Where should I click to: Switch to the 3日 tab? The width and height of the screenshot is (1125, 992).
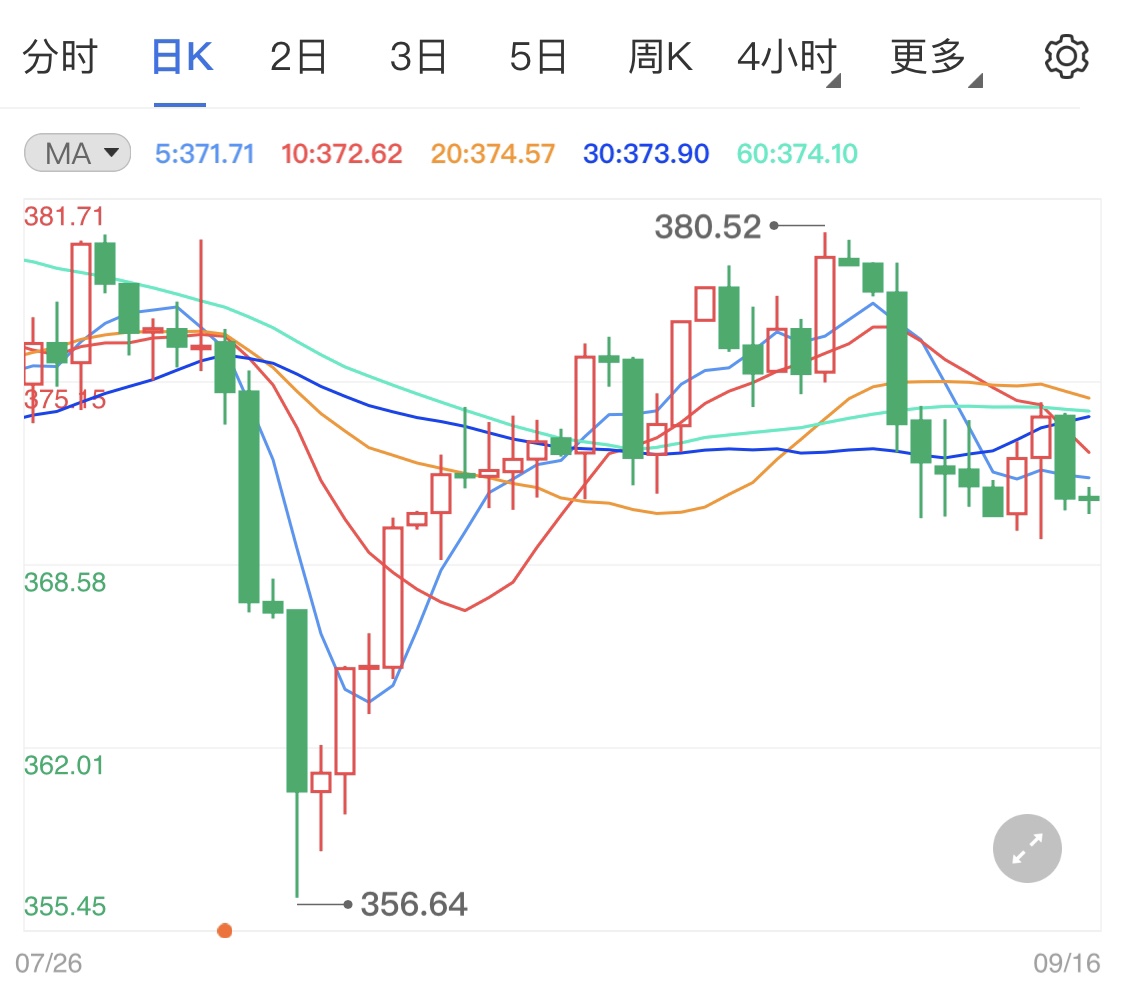418,57
